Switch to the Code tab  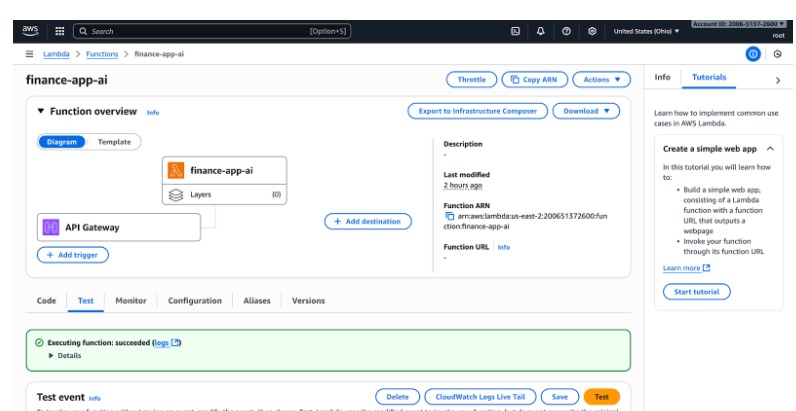click(x=46, y=300)
